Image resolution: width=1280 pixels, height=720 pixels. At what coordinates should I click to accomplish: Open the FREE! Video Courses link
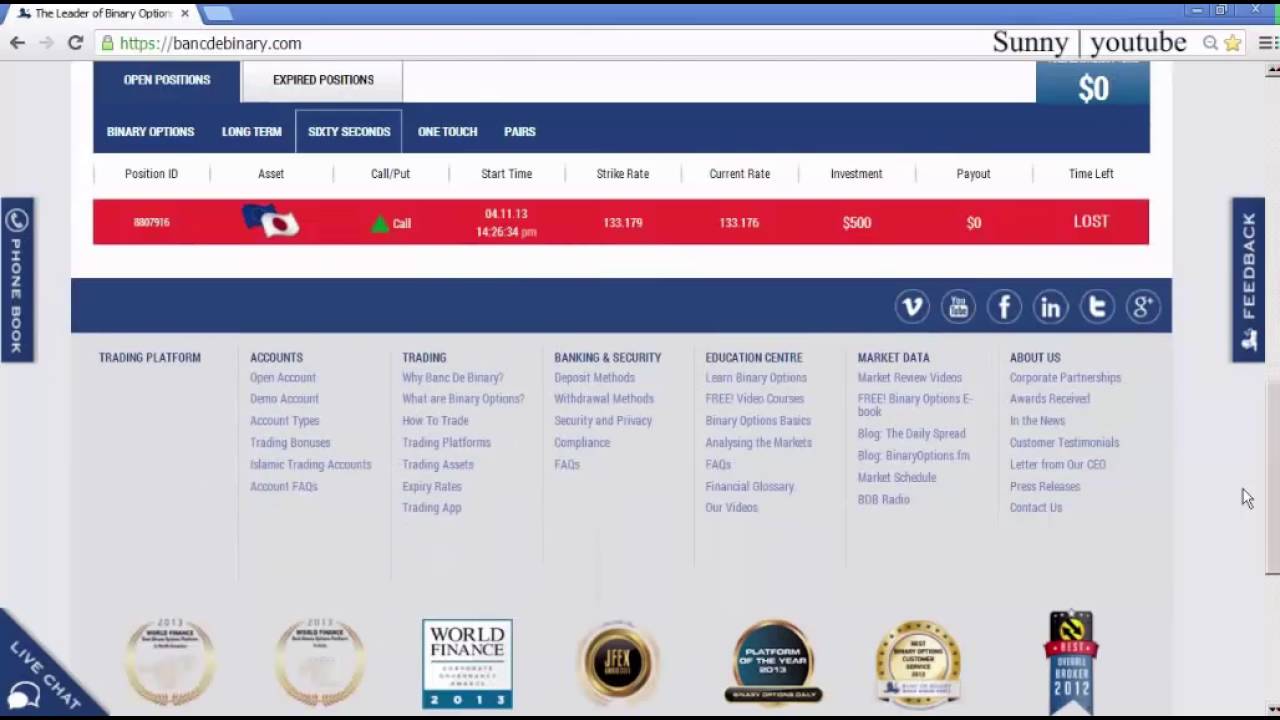pos(755,398)
